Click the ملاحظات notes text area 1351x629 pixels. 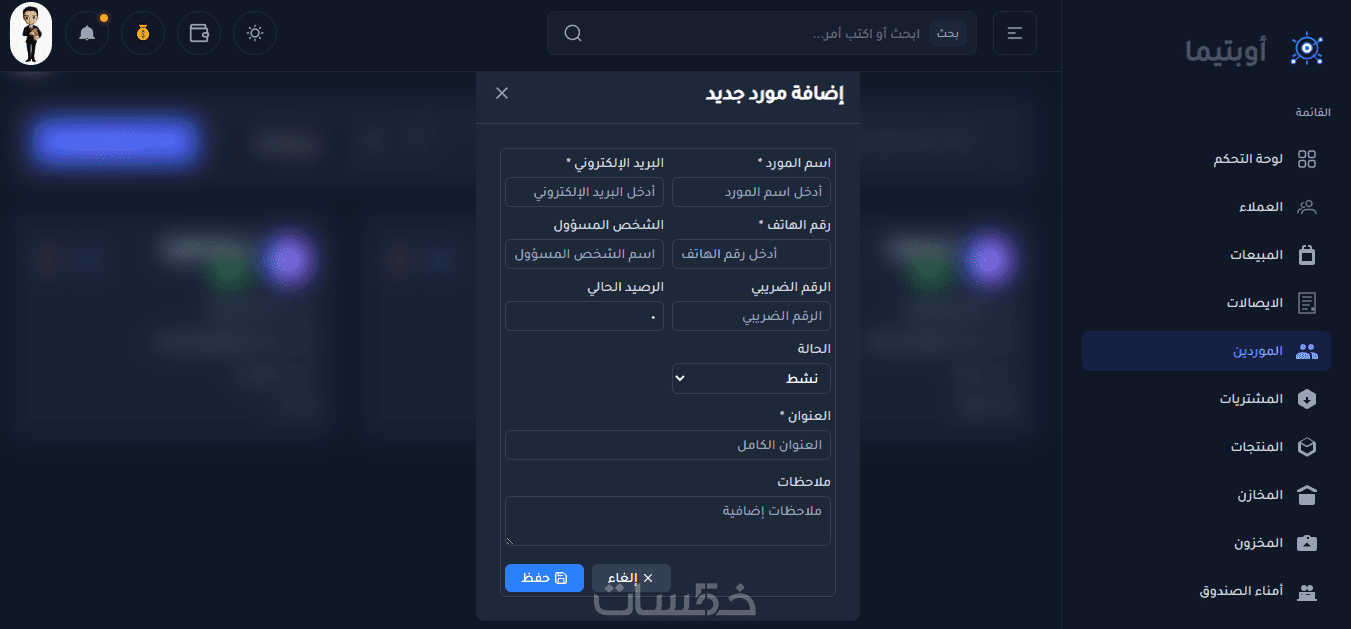(x=668, y=521)
